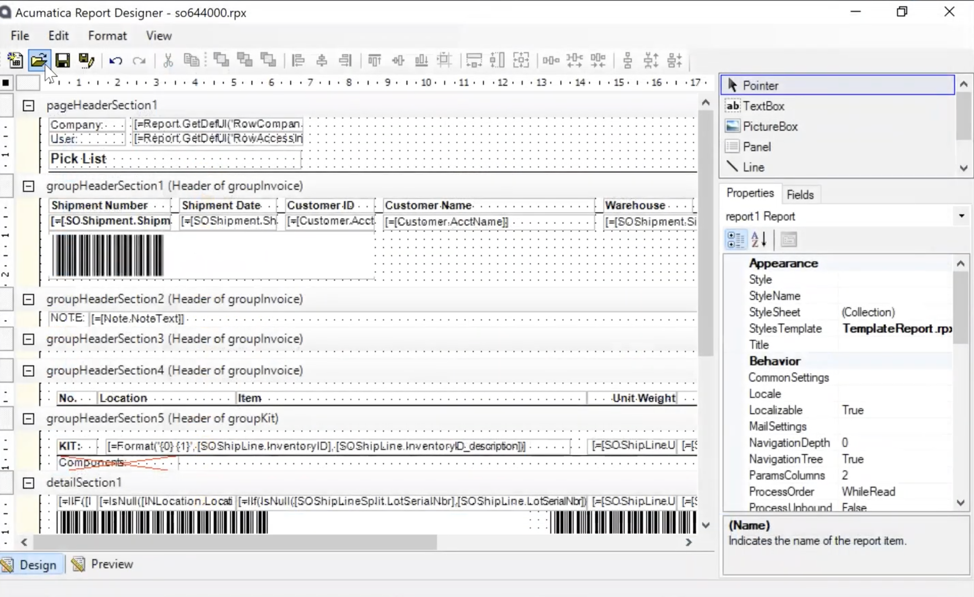Screen dimensions: 974x597
Task: Switch to the Fields tab
Action: 800,194
